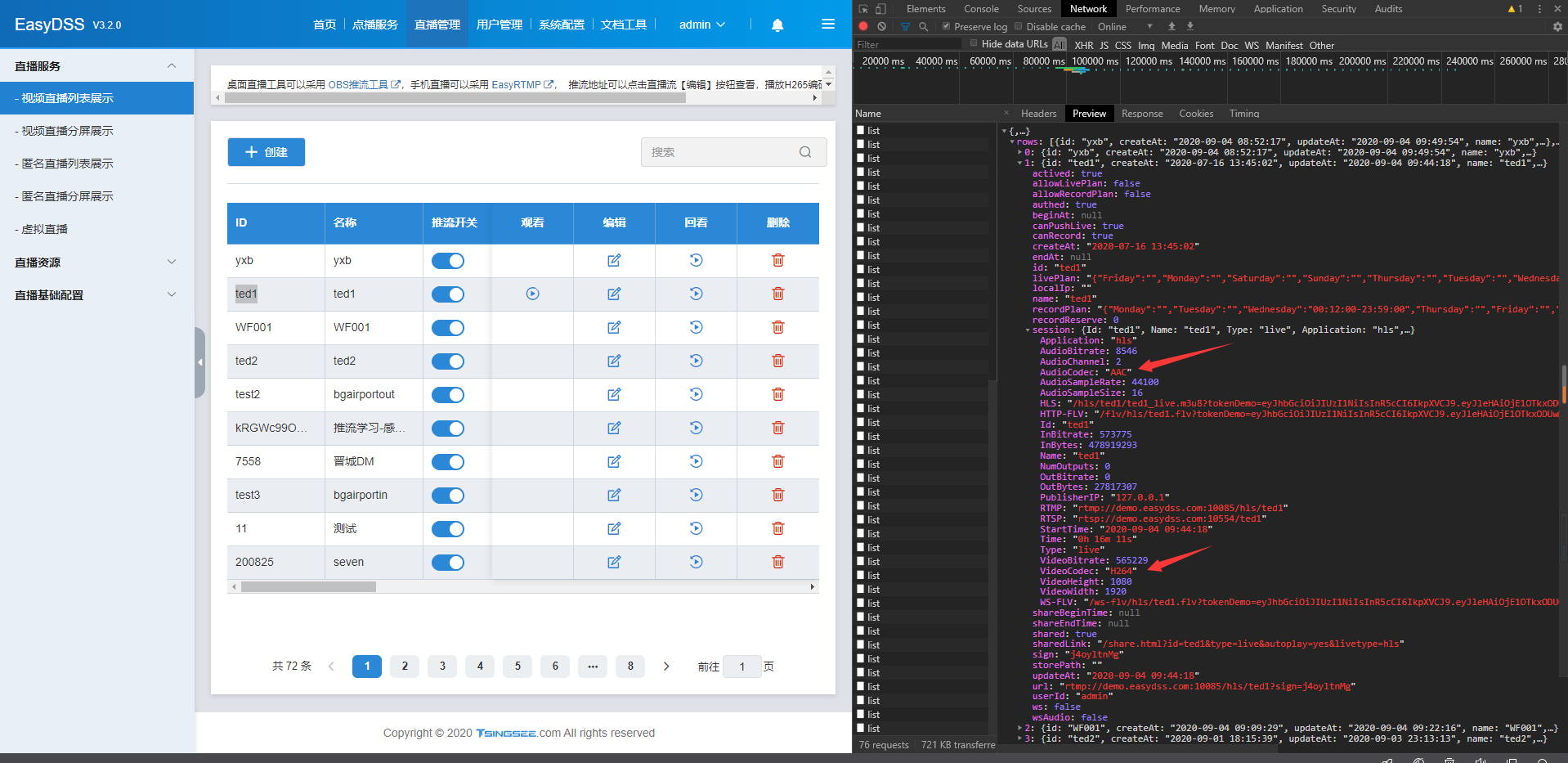The width and height of the screenshot is (1568, 763).
Task: Click the red record network log button
Action: (863, 26)
